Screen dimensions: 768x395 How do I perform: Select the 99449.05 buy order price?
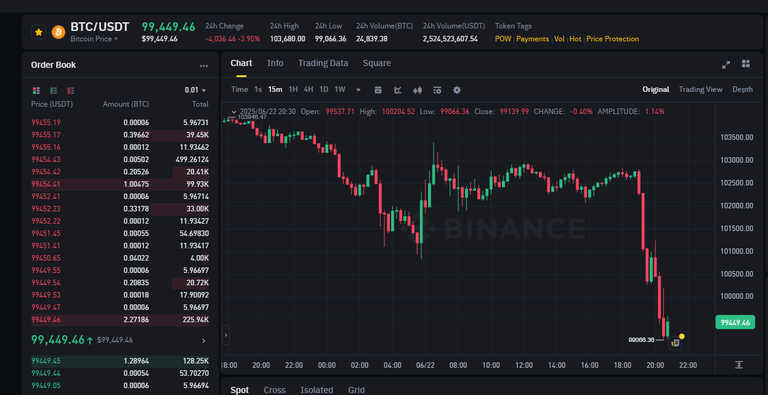(46, 386)
